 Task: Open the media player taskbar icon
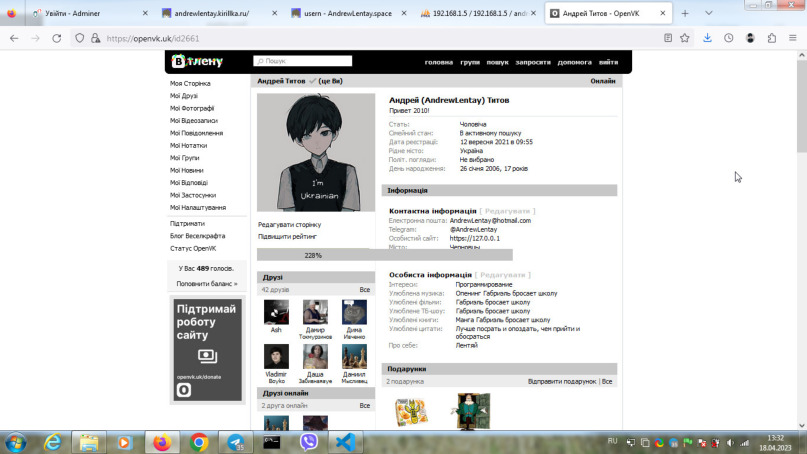click(x=124, y=443)
